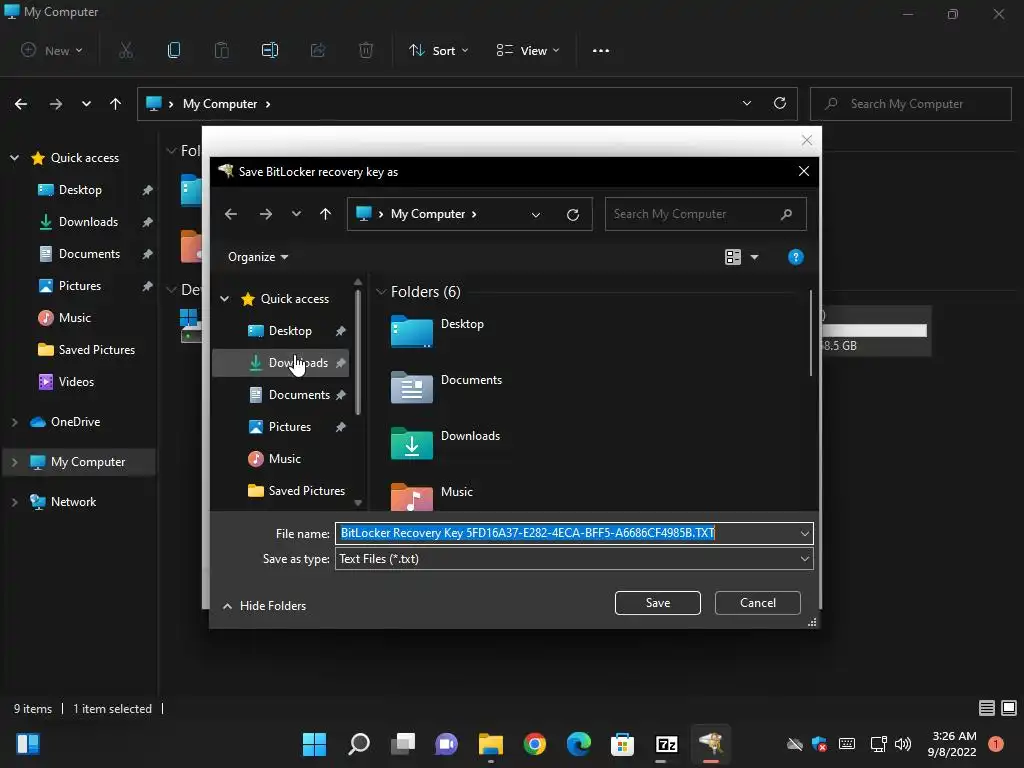Switch File Explorer to large thumbnails view icon
This screenshot has height=768, width=1024.
click(1009, 708)
